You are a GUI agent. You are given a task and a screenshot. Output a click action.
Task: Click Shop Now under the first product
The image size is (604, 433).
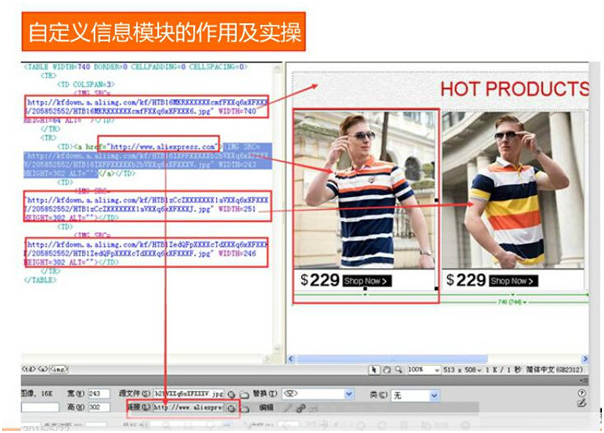(x=367, y=281)
